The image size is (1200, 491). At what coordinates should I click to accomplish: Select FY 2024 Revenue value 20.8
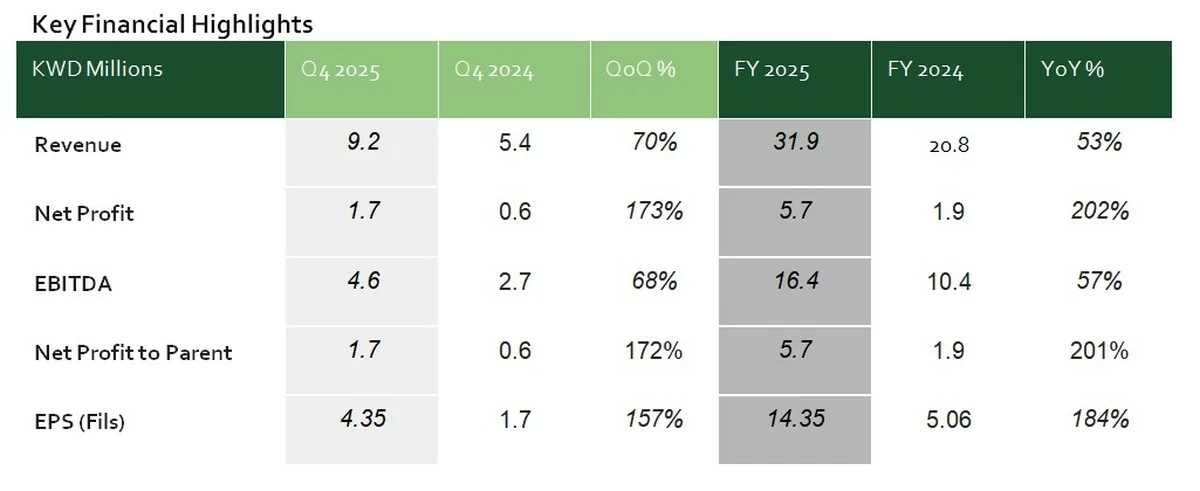point(949,145)
